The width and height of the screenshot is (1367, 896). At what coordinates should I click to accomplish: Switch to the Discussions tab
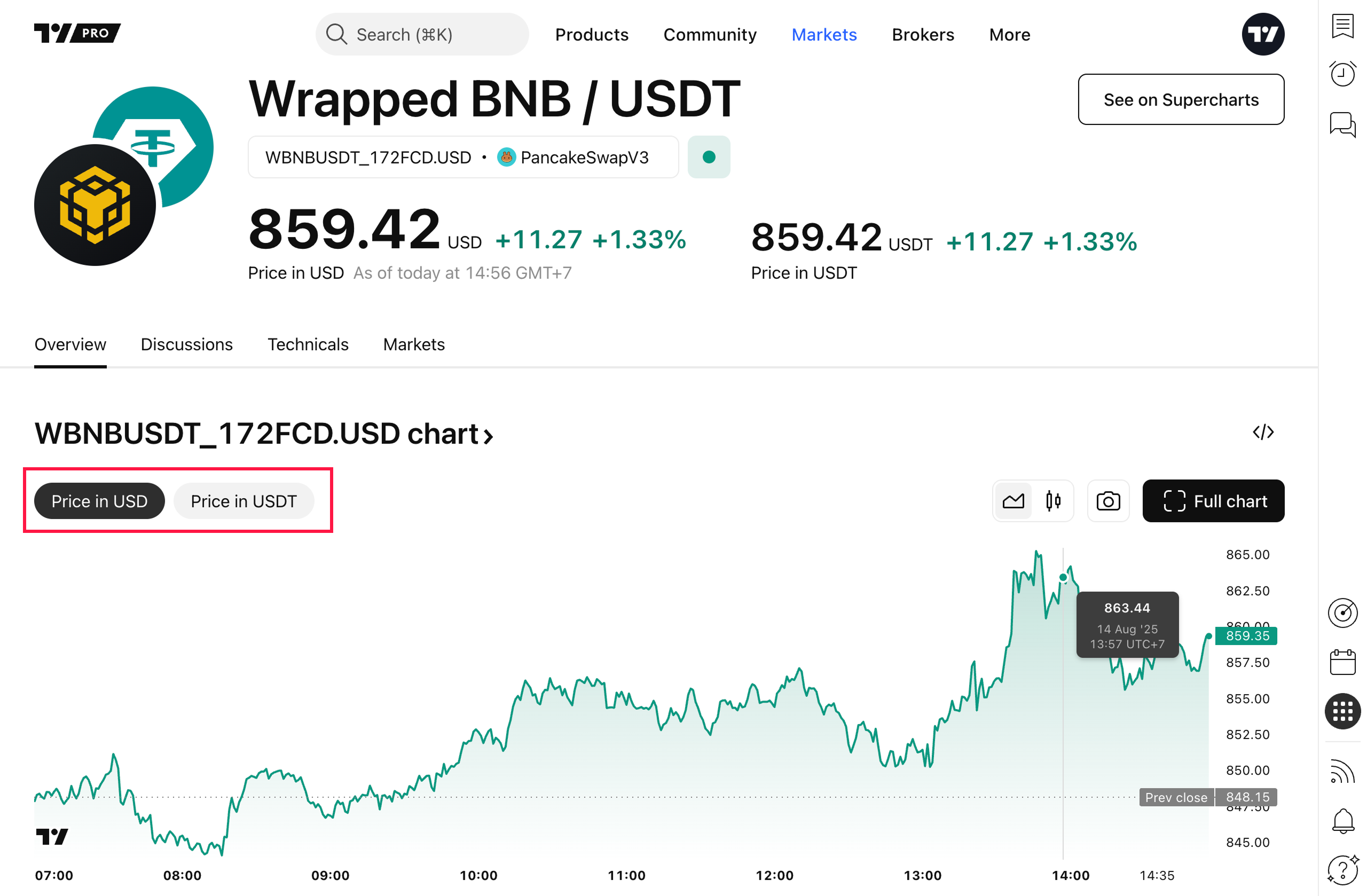click(x=187, y=344)
